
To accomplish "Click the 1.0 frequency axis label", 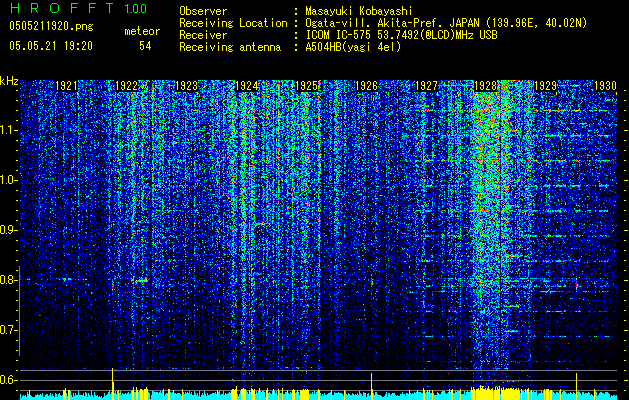I will [9, 180].
